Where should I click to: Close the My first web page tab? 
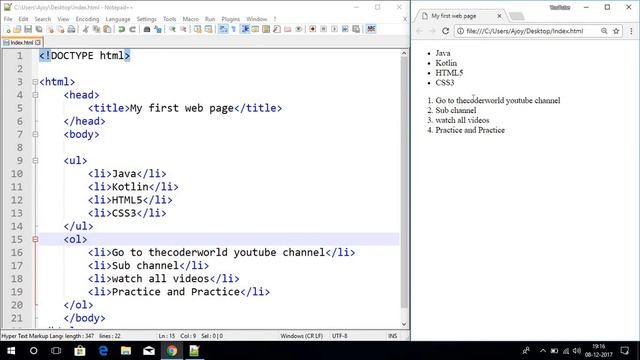(499, 16)
